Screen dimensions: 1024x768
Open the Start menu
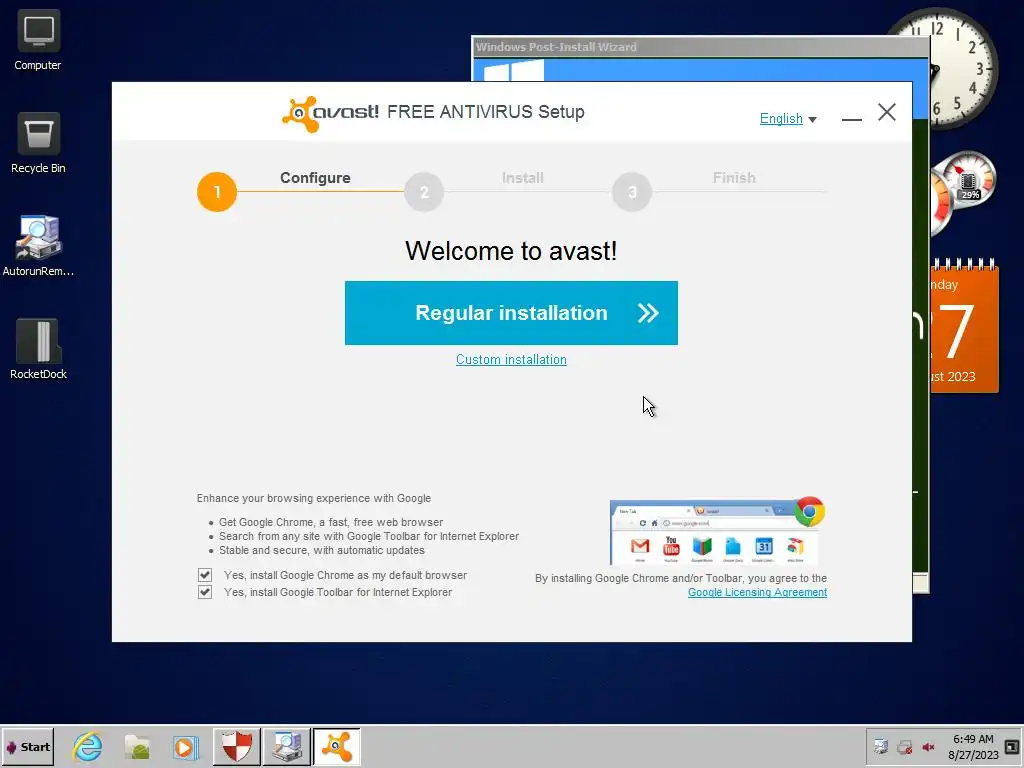pos(27,747)
